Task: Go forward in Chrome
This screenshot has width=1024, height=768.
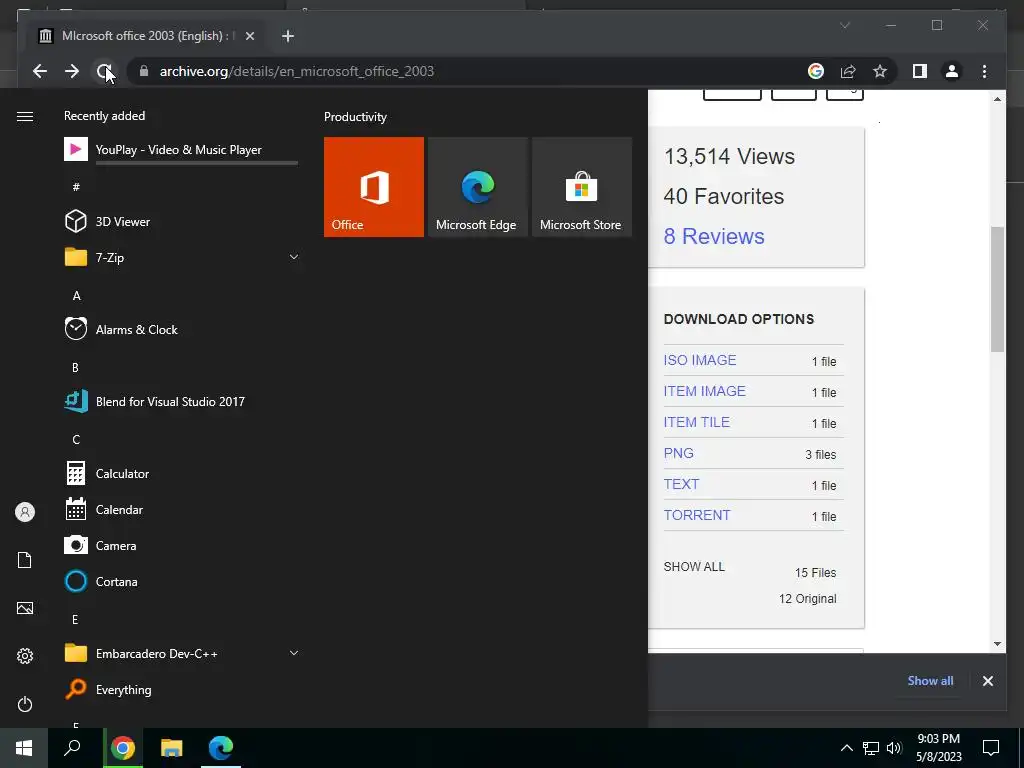Action: point(72,71)
